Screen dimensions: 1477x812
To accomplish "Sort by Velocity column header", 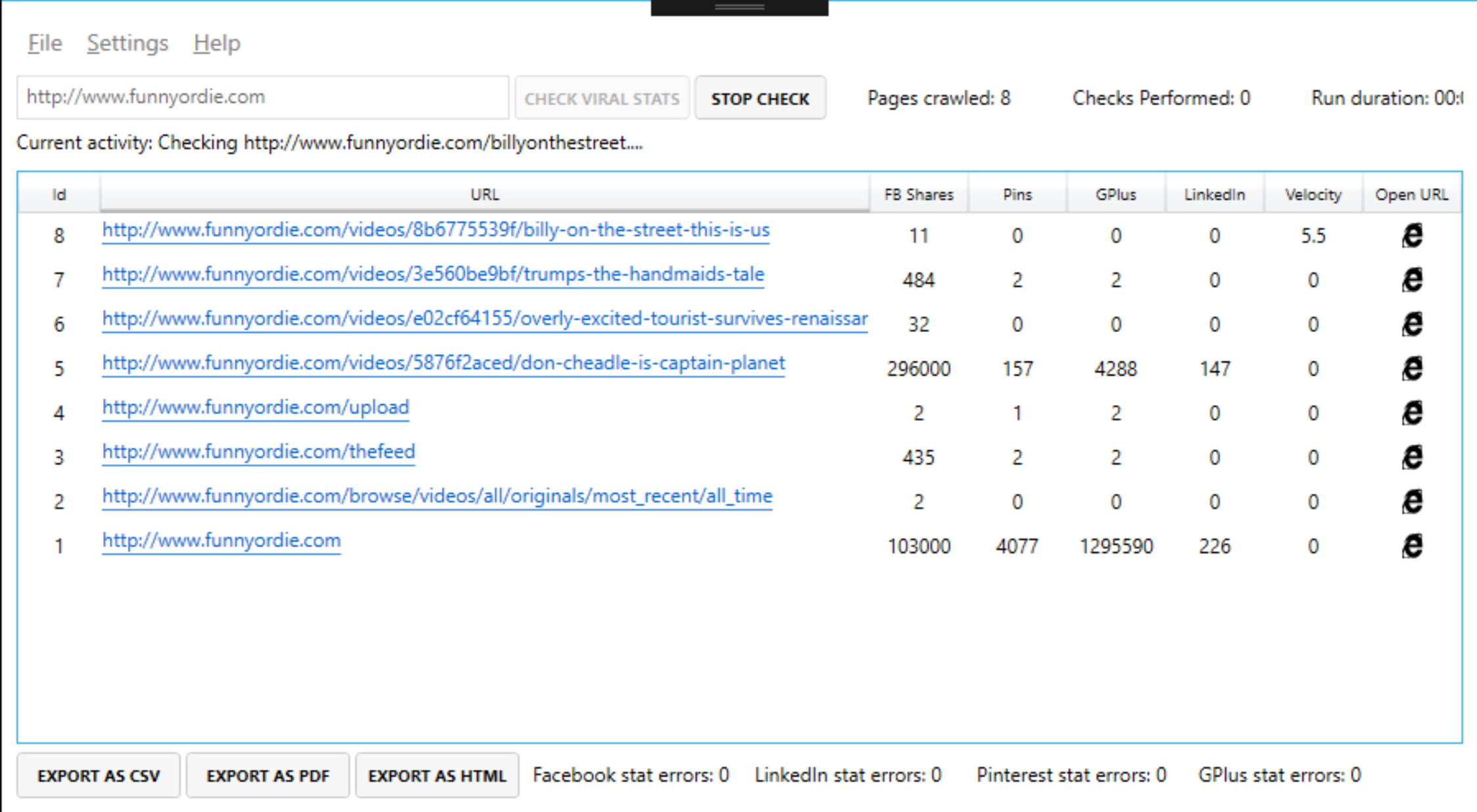I will click(1313, 195).
